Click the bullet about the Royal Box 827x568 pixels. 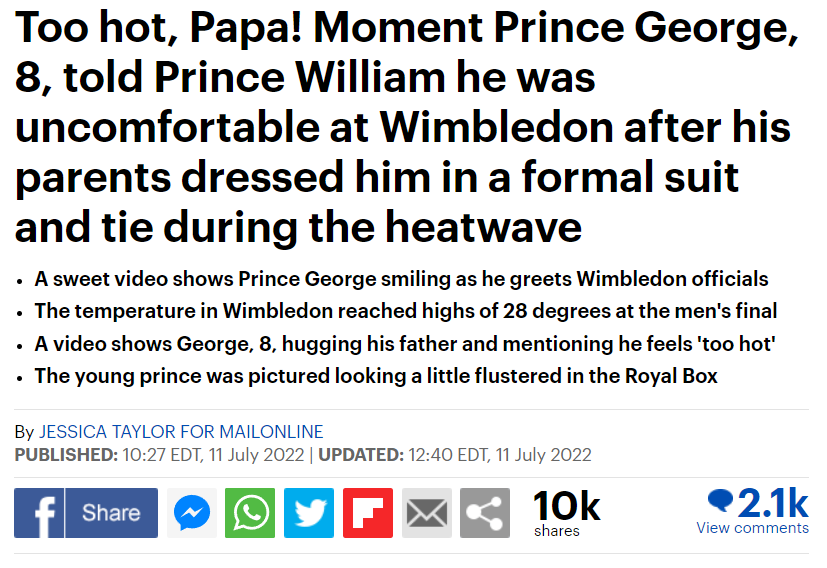pyautogui.click(x=376, y=377)
